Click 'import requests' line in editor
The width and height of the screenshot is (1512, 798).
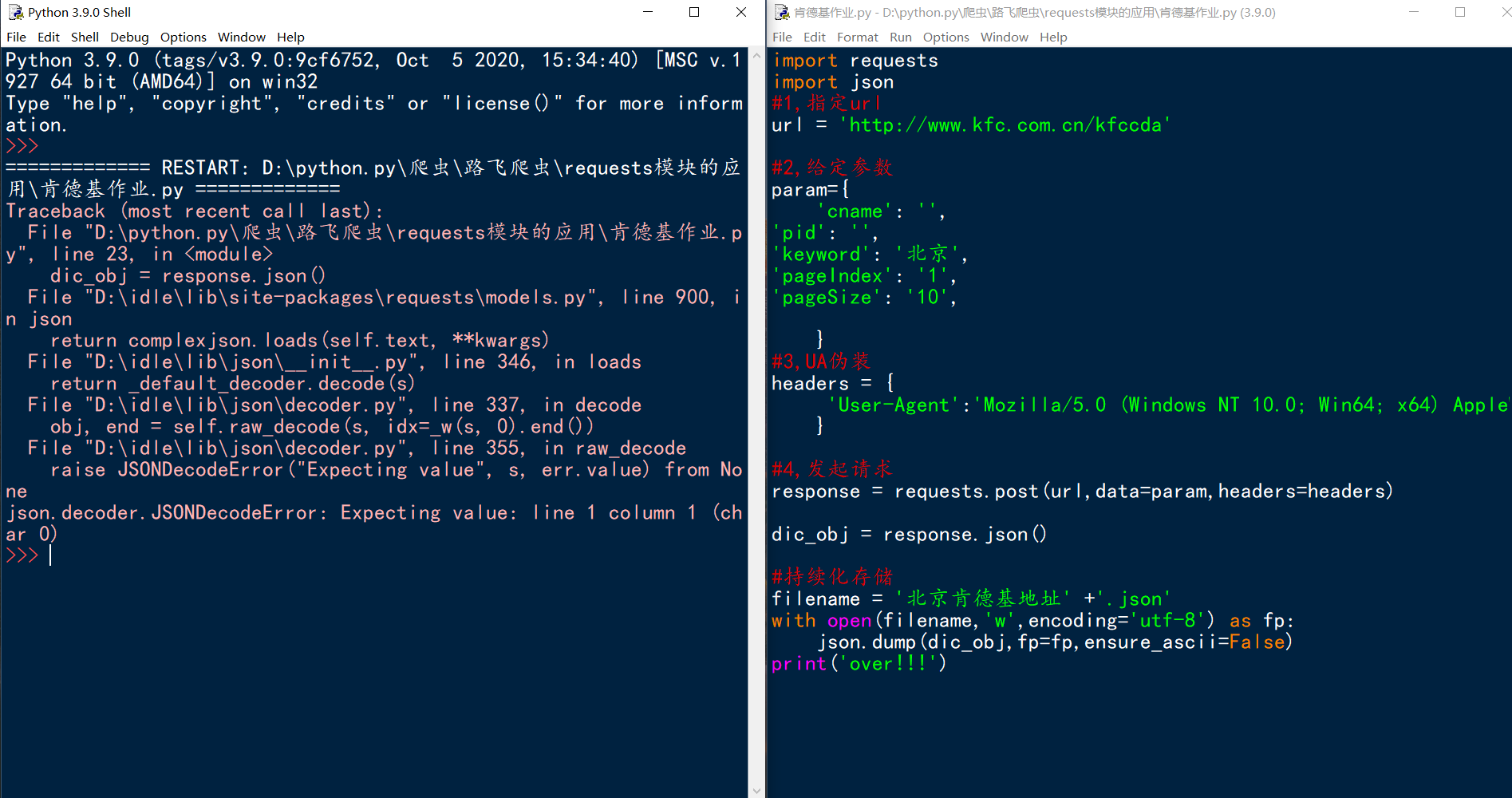(x=855, y=61)
